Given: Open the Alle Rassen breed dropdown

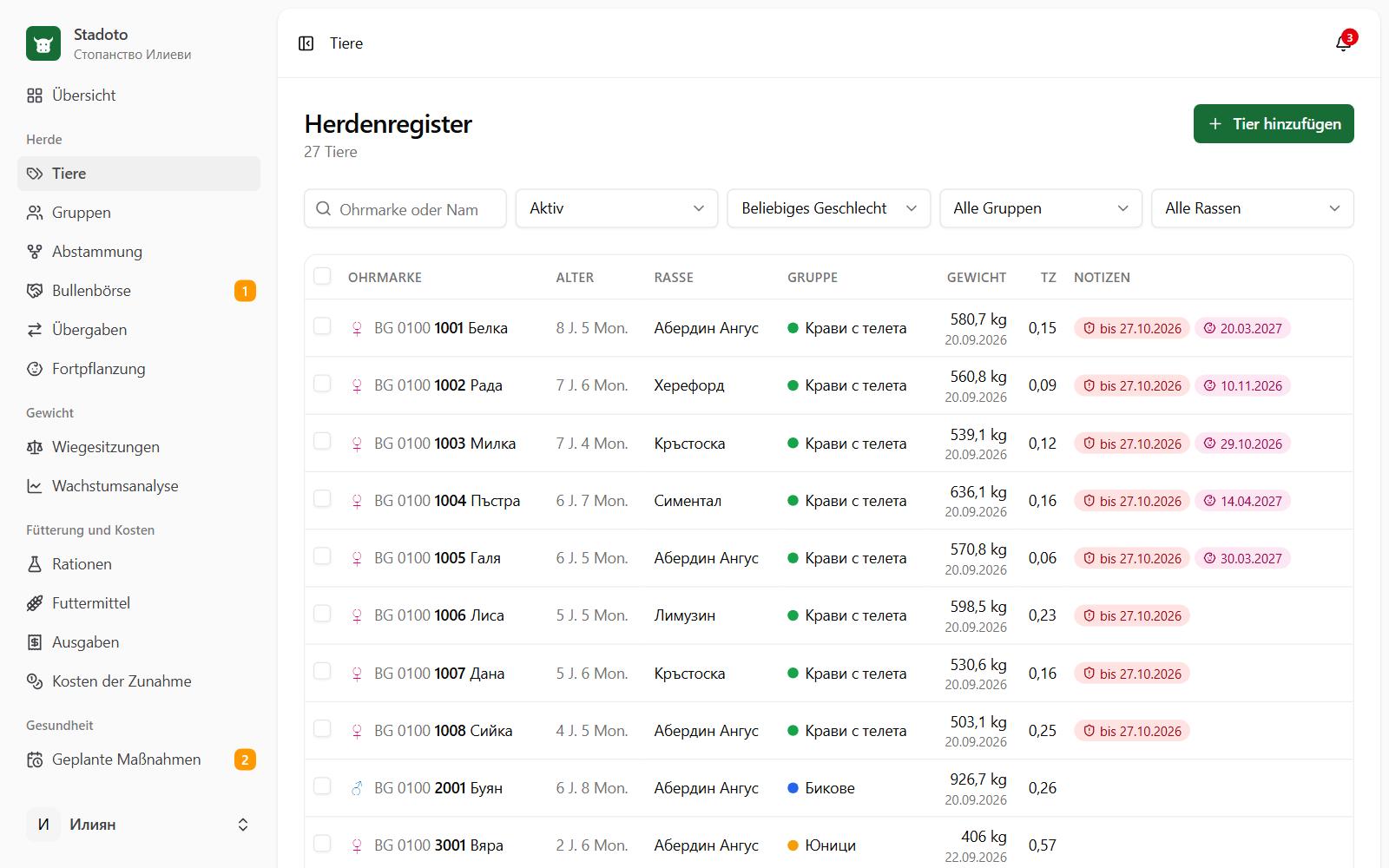Looking at the screenshot, I should click(x=1252, y=208).
